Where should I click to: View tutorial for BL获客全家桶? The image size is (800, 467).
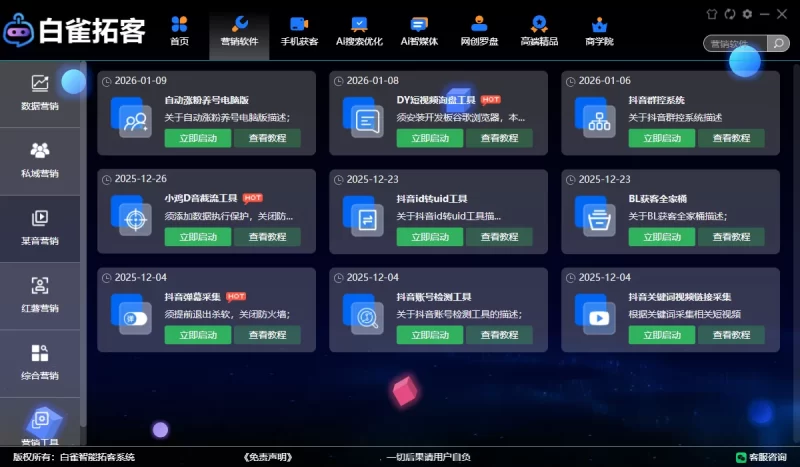pos(731,237)
